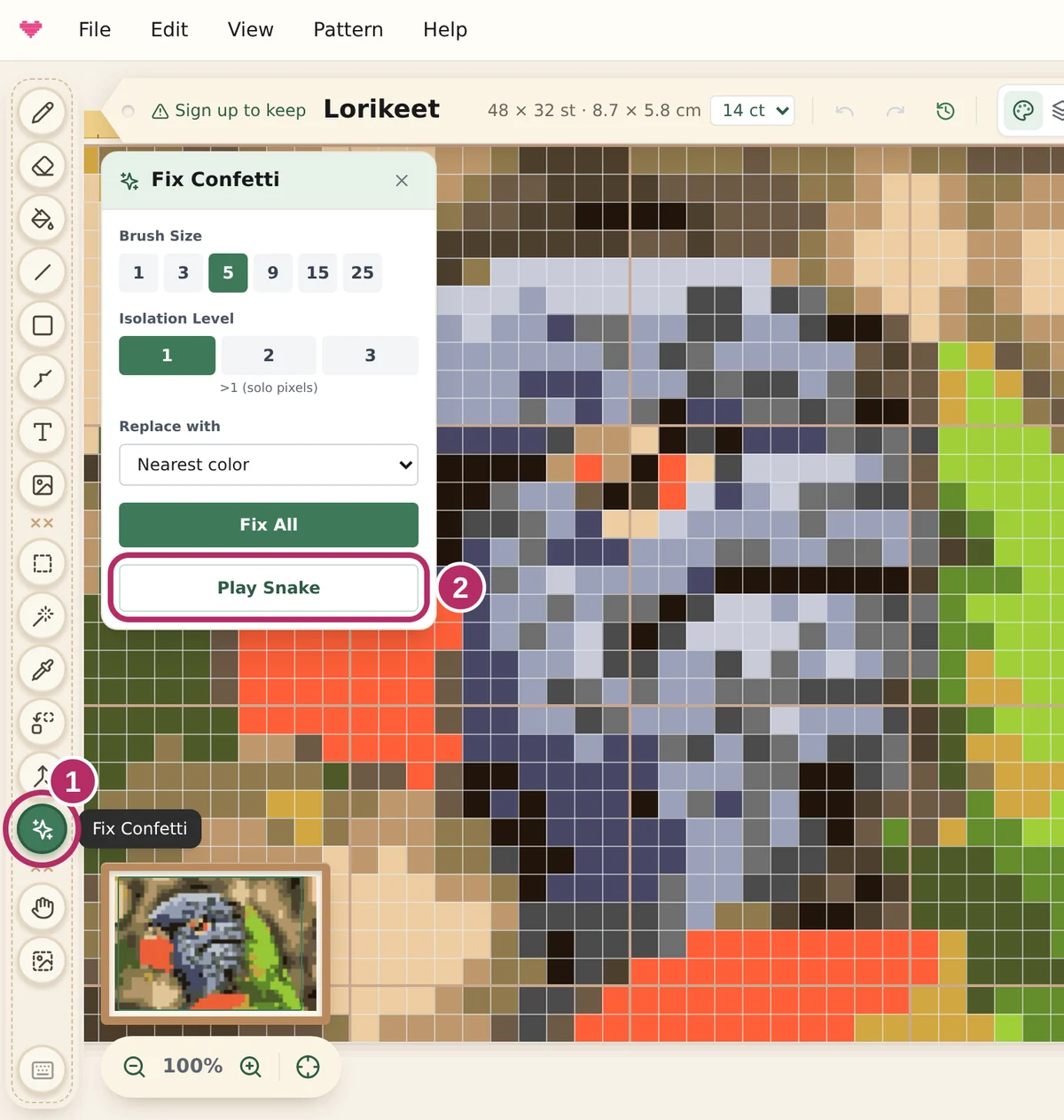Set brush size to 5
1064x1120 pixels.
[x=228, y=273]
